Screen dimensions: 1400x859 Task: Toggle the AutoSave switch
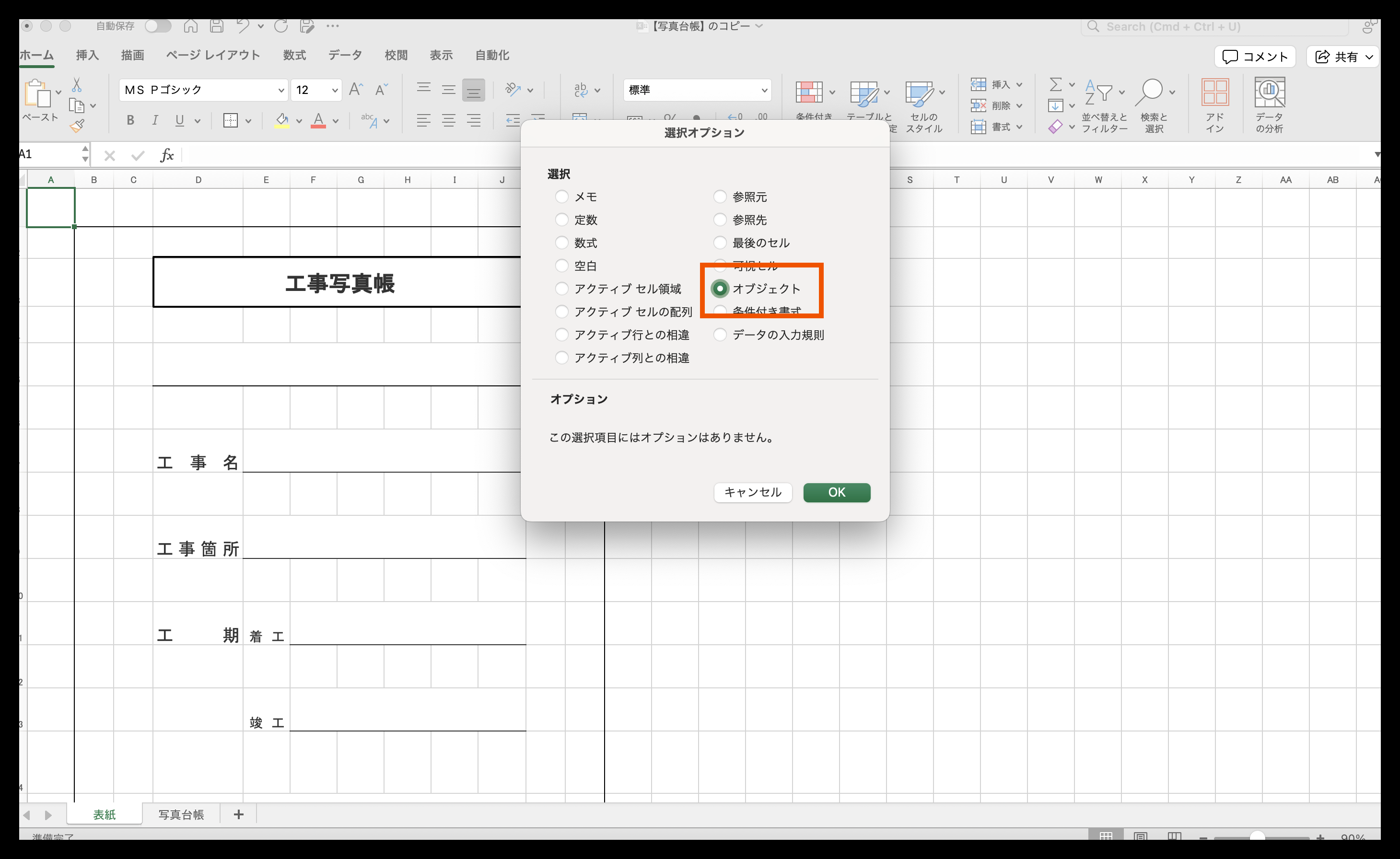157,25
